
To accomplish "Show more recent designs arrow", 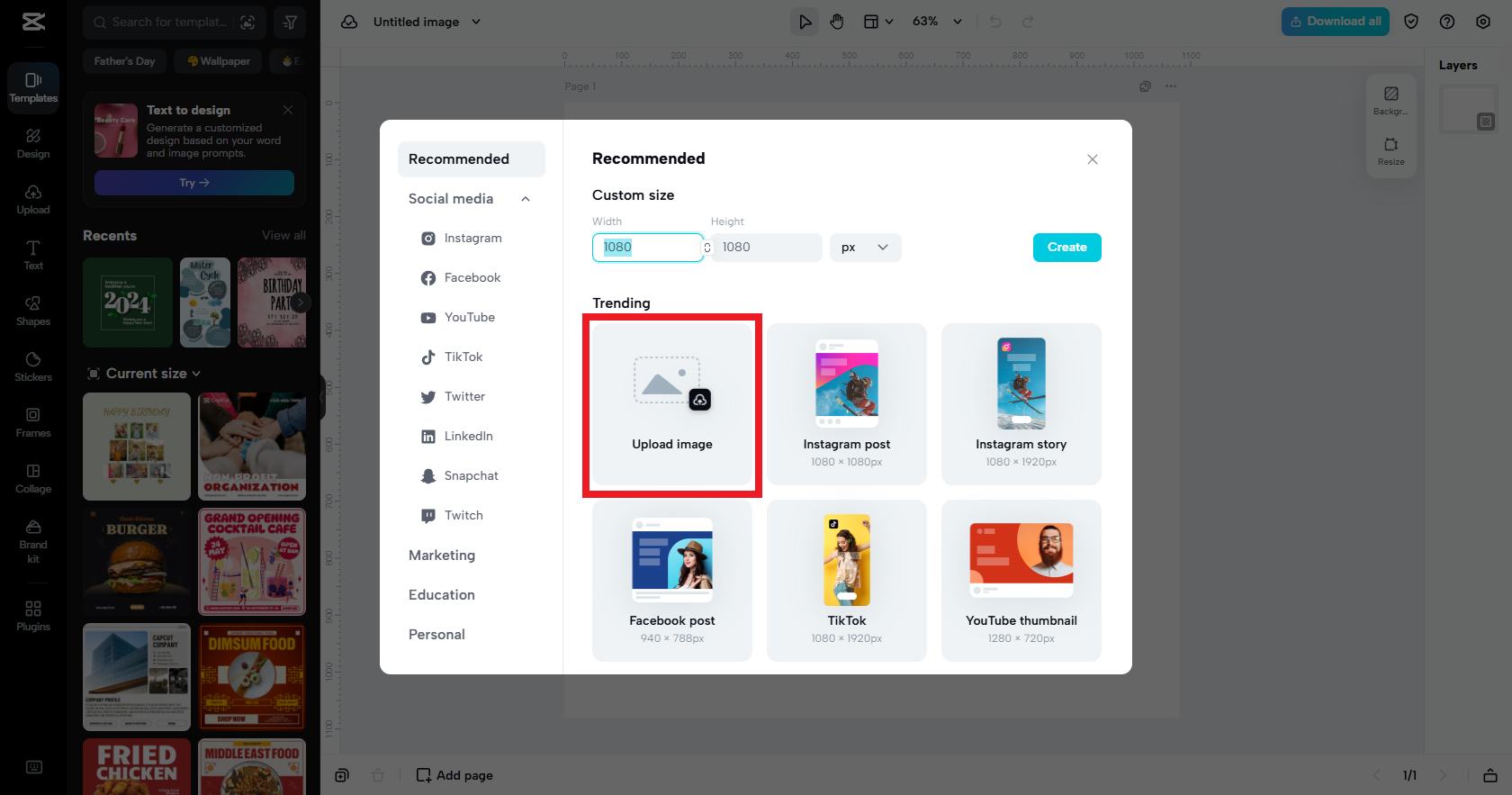I will click(301, 303).
